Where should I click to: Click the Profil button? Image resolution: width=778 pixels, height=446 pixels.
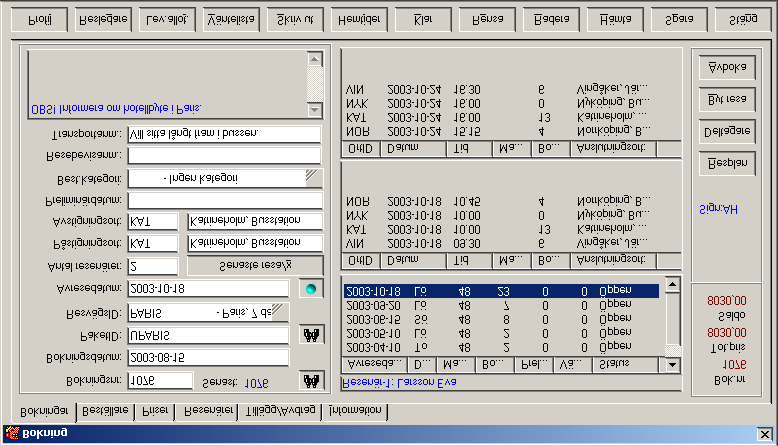pos(39,20)
